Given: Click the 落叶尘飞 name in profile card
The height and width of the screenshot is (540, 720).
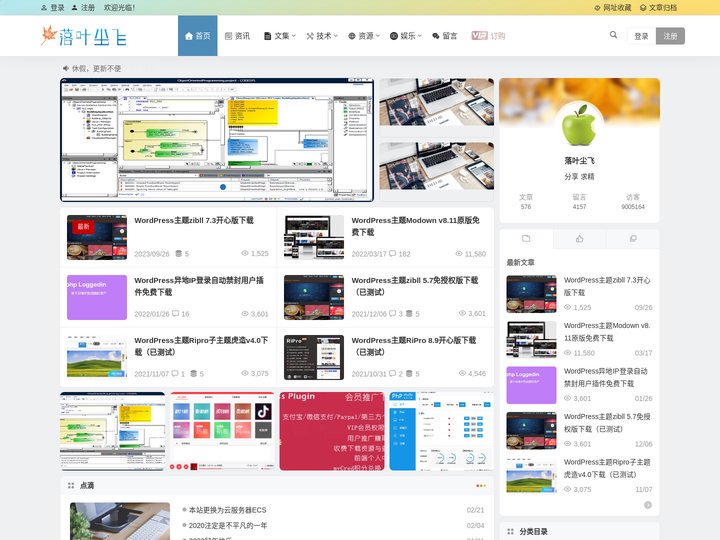Looking at the screenshot, I should (x=579, y=161).
